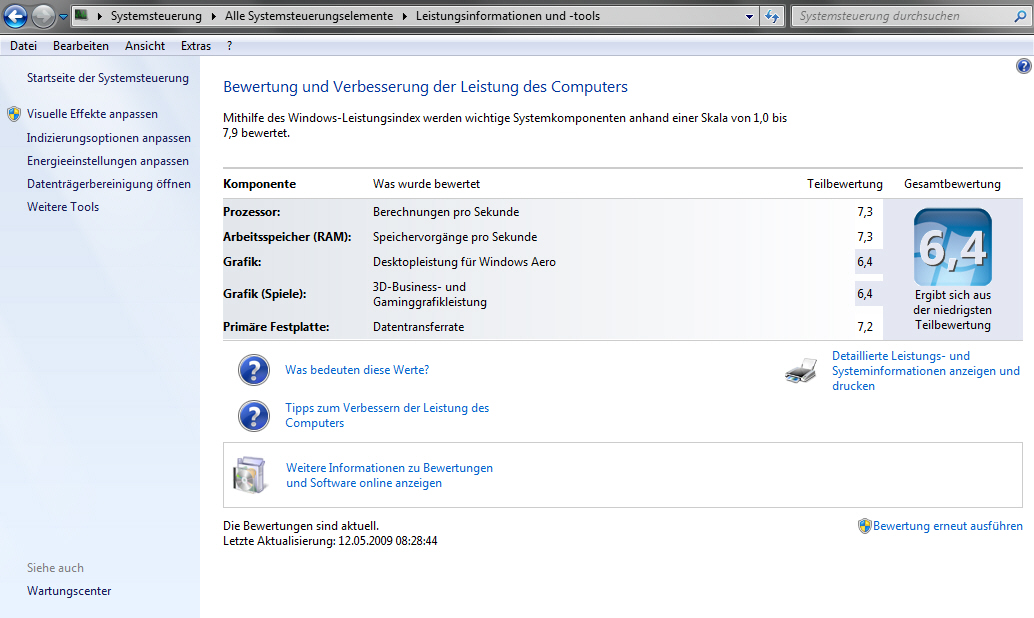Select the Grafik (Spiele): row label
Viewport: 1034px width, 618px height.
pos(264,294)
